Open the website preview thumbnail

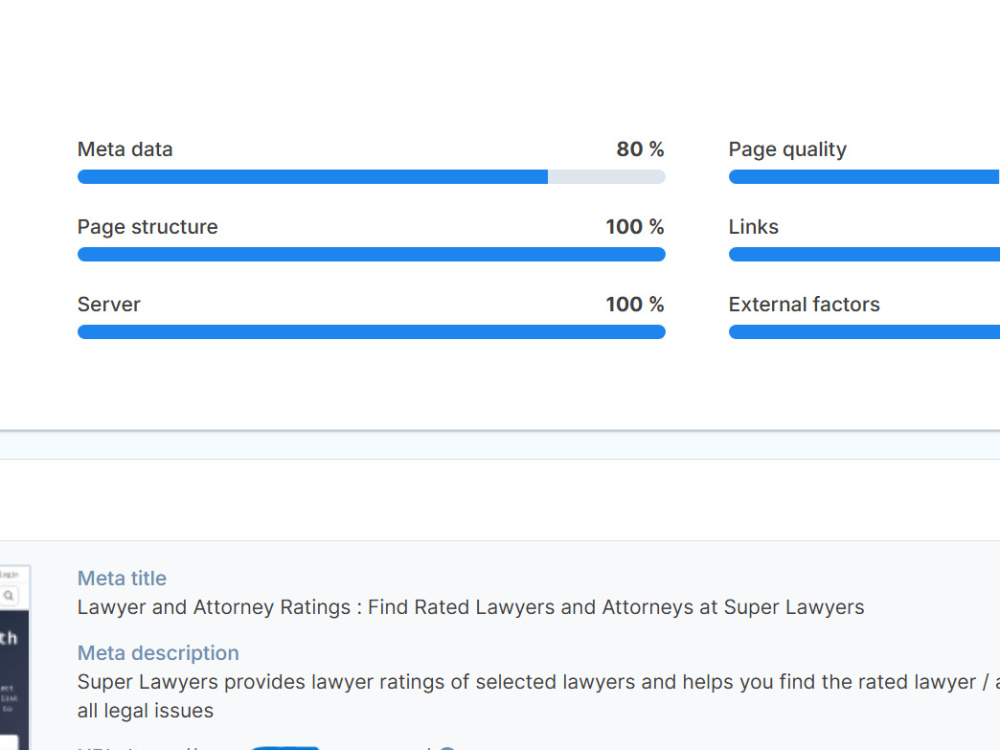[15, 658]
